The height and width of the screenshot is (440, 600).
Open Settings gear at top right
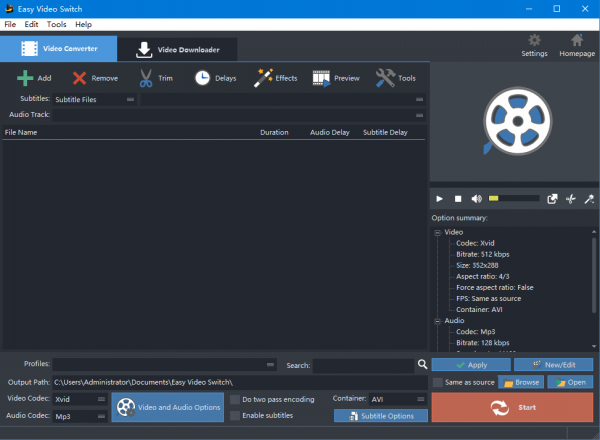pyautogui.click(x=535, y=41)
